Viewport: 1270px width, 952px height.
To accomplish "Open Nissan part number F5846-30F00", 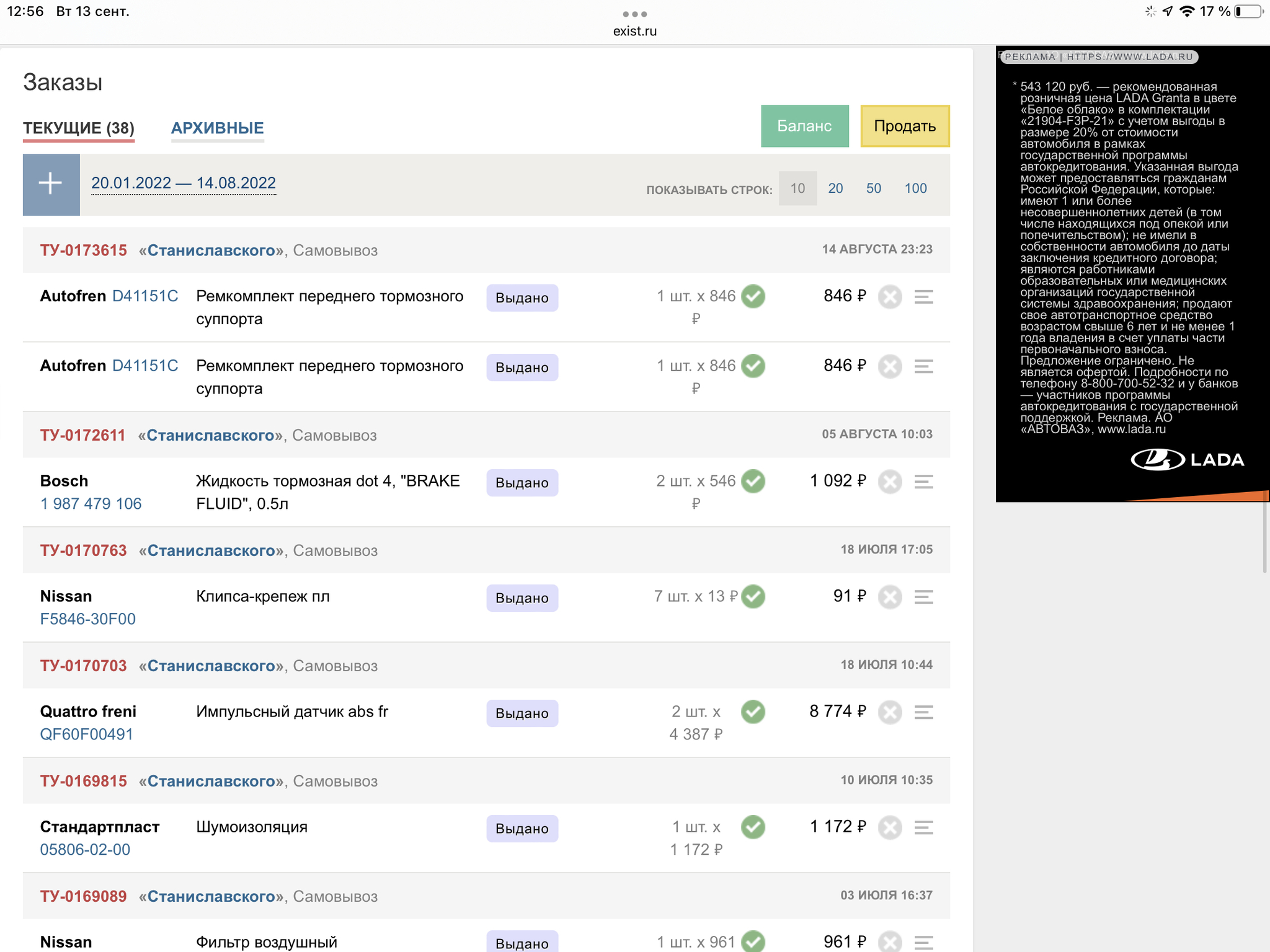I will [x=88, y=619].
